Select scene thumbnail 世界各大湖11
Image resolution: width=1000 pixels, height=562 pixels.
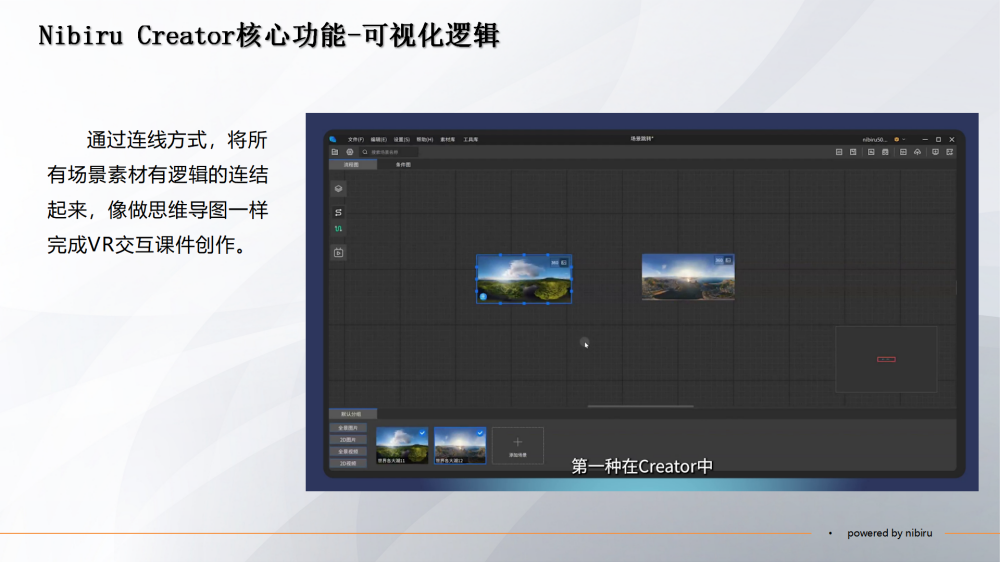(402, 445)
